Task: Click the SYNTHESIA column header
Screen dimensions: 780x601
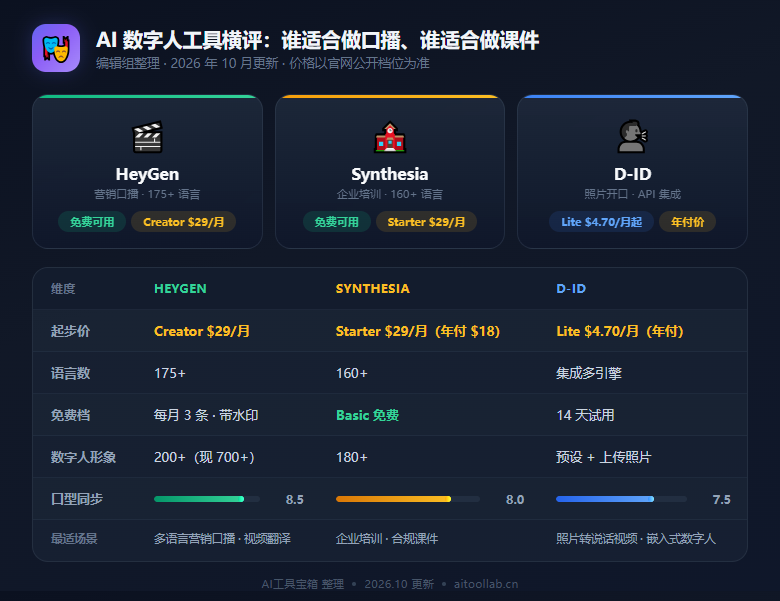Action: click(373, 289)
